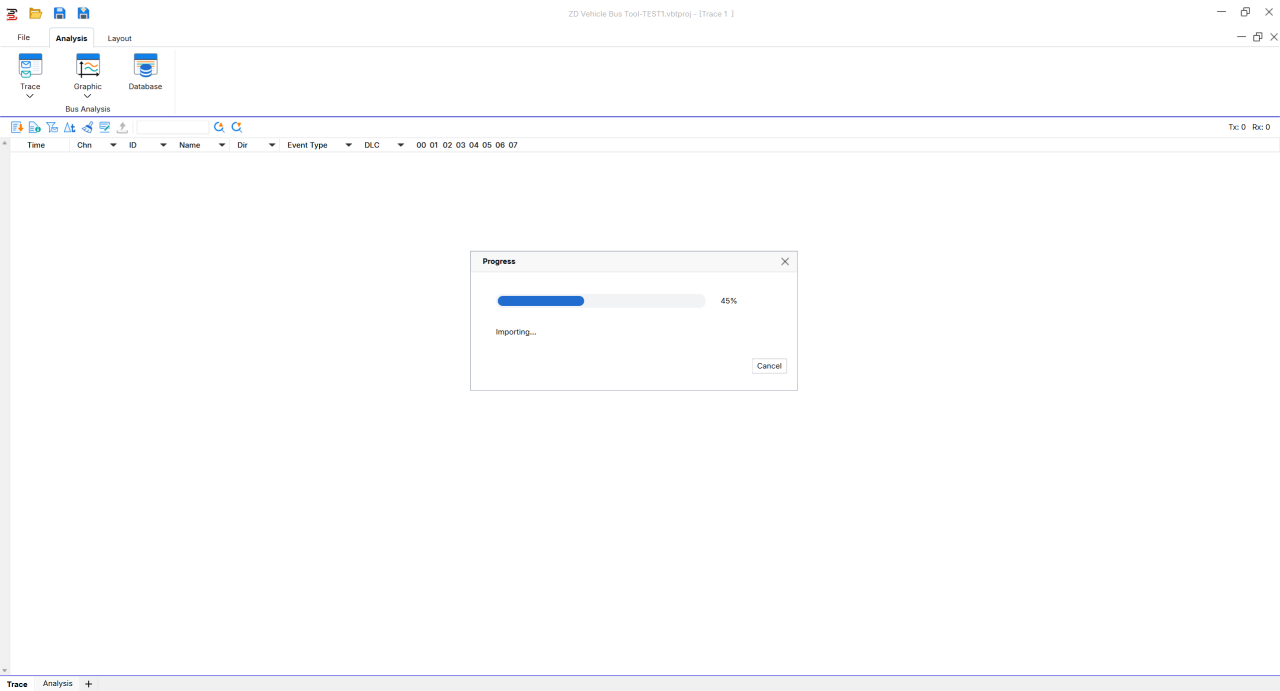
Task: Click the edit list pencil icon
Action: tap(104, 127)
